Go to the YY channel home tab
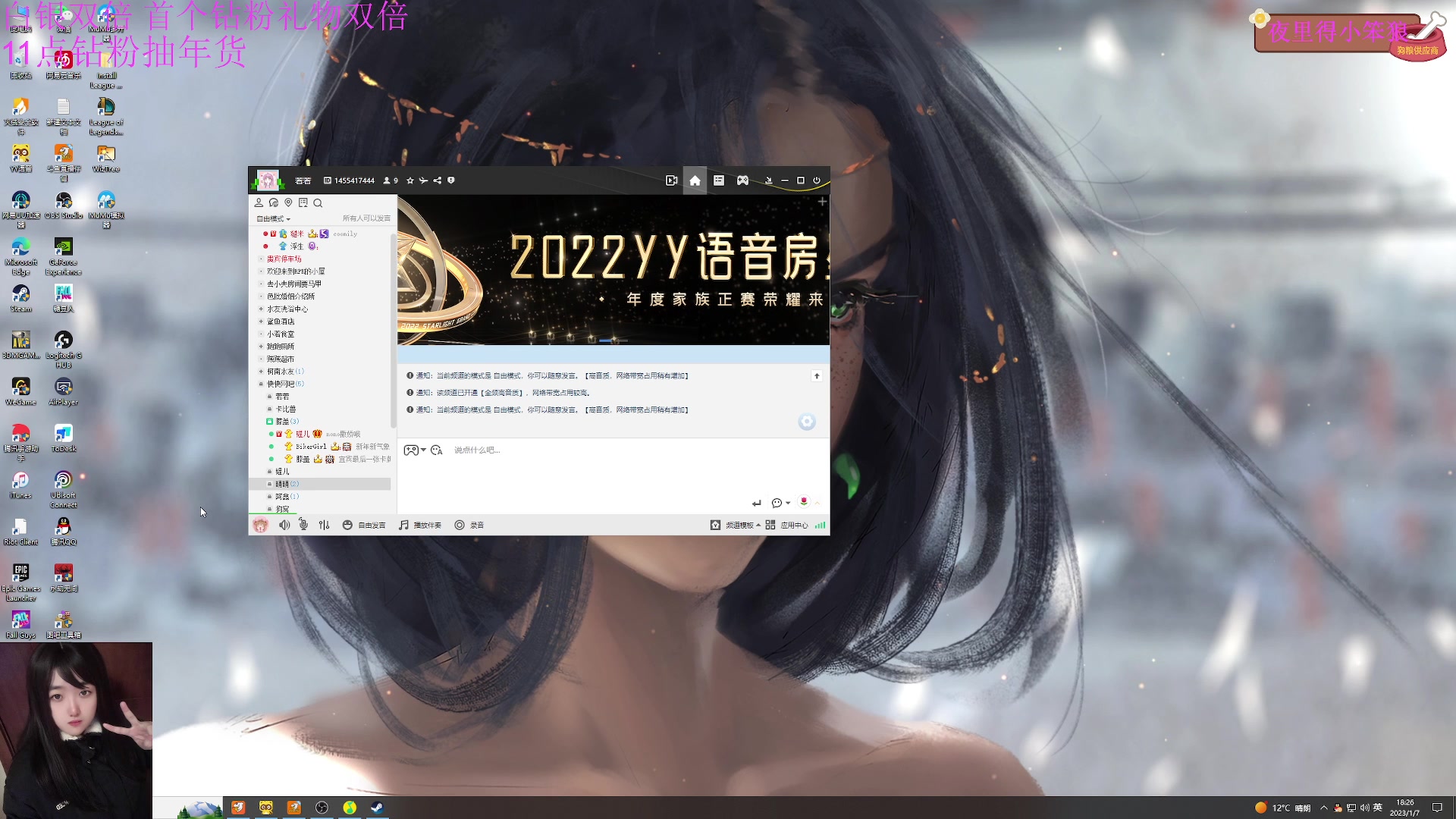 tap(695, 180)
